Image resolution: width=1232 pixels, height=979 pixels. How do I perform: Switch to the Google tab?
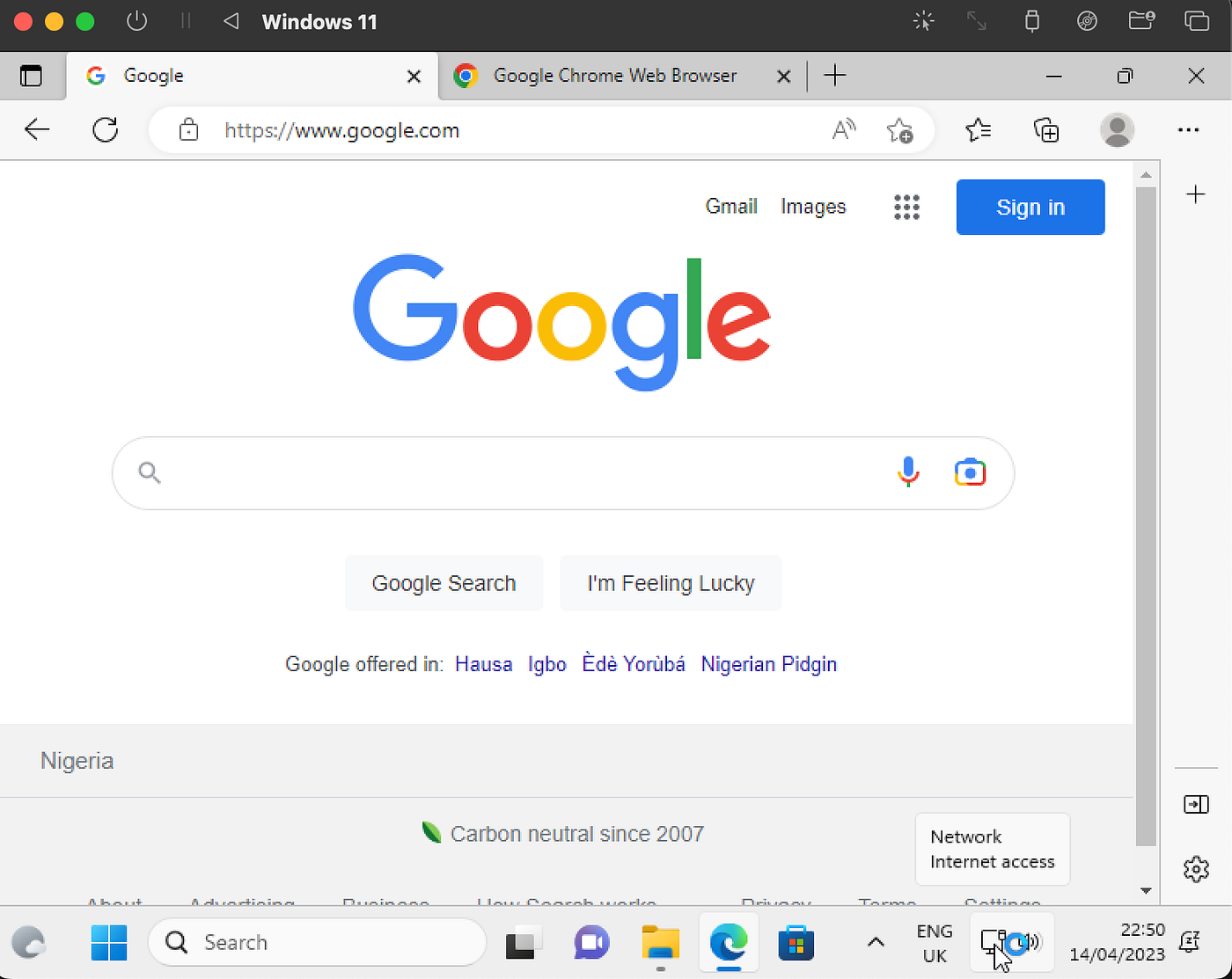coord(253,76)
